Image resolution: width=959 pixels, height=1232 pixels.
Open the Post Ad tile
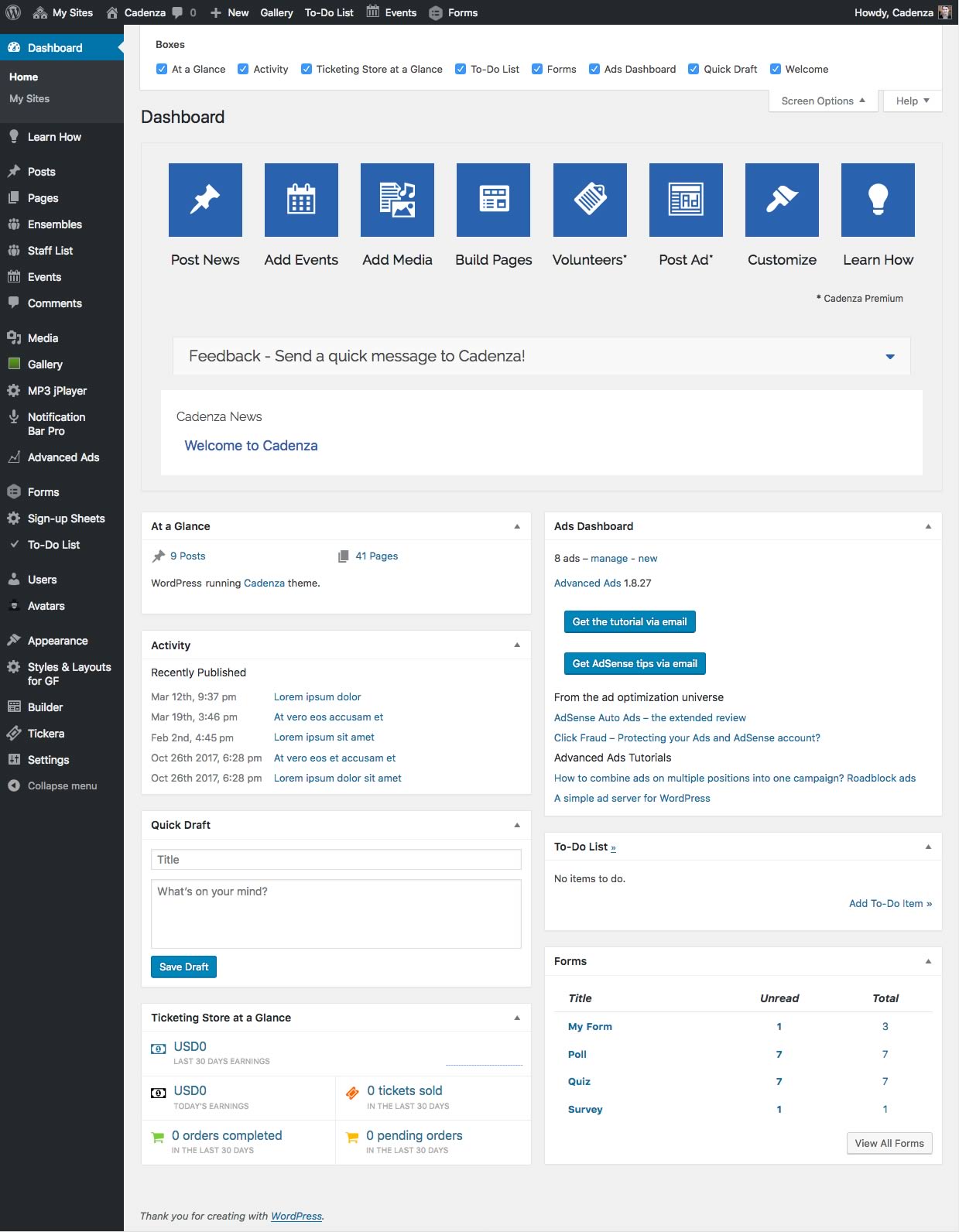point(686,200)
